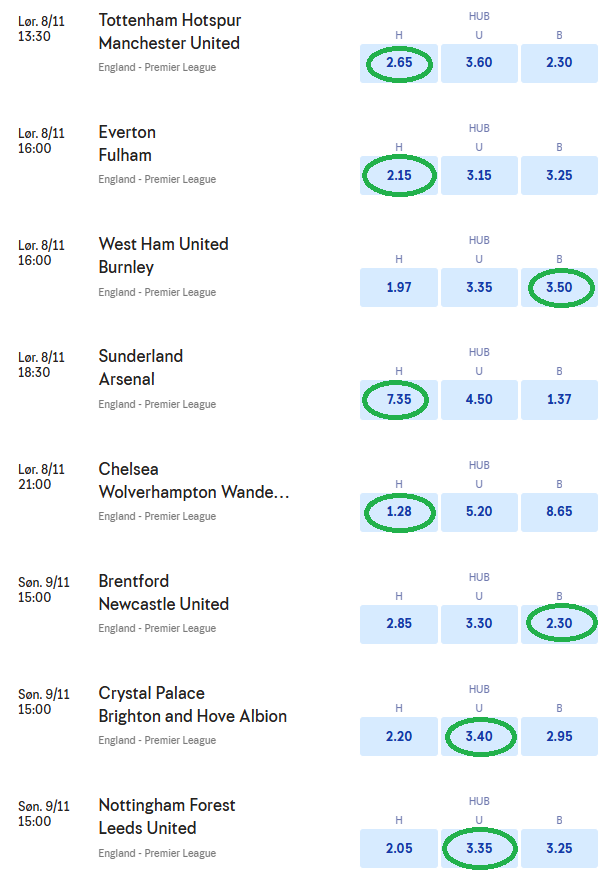Select Tottenham Hotspur home odds 2.65

398,64
